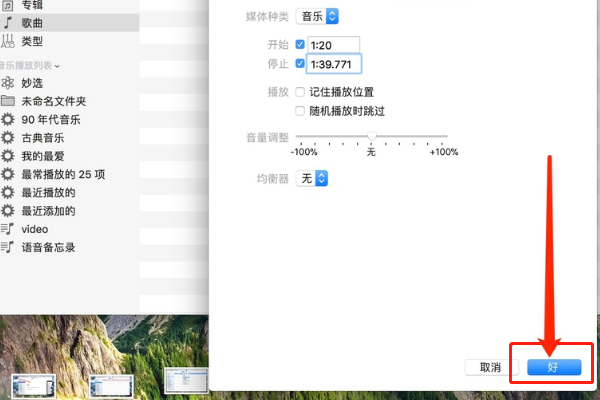Screen dimensions: 600x400
Task: Open the 最近添加的 playlist
Action: click(x=48, y=211)
